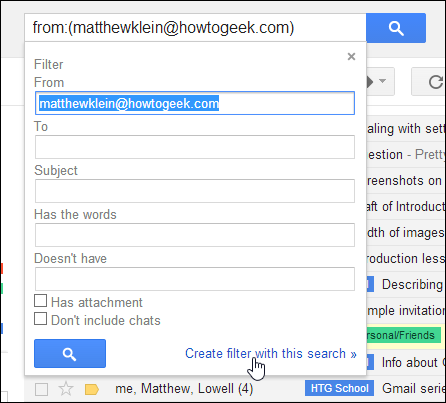Click the blue search magnifier button at top

(x=396, y=28)
